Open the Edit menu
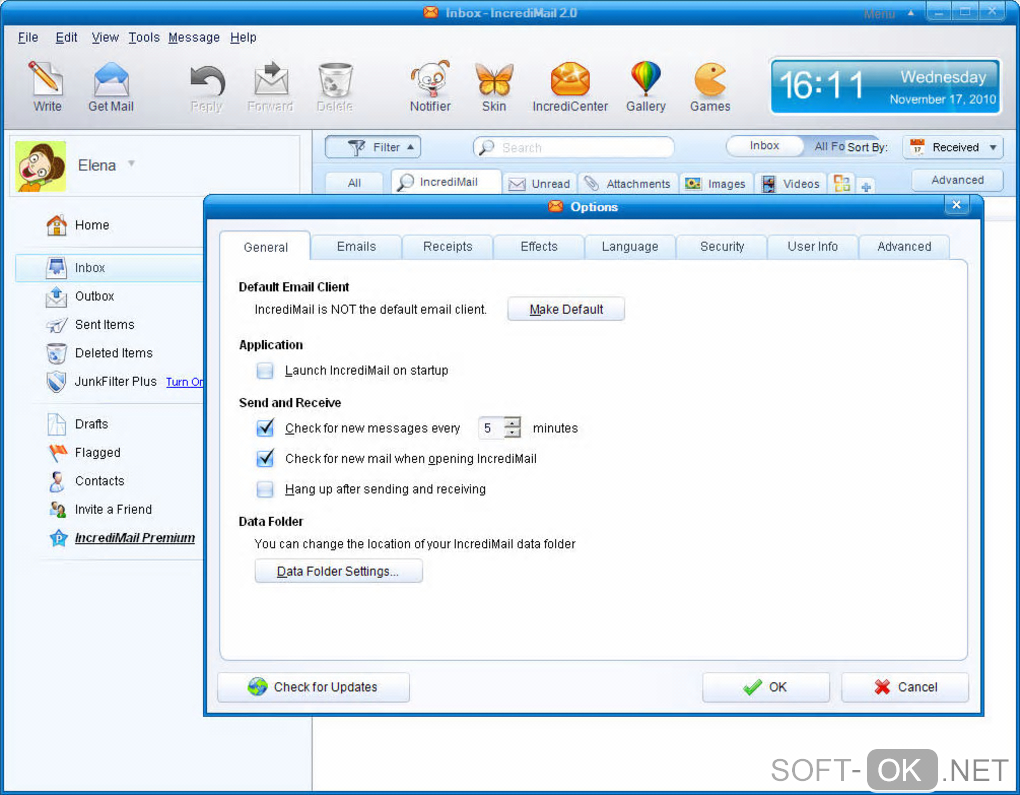The image size is (1020, 795). 66,38
